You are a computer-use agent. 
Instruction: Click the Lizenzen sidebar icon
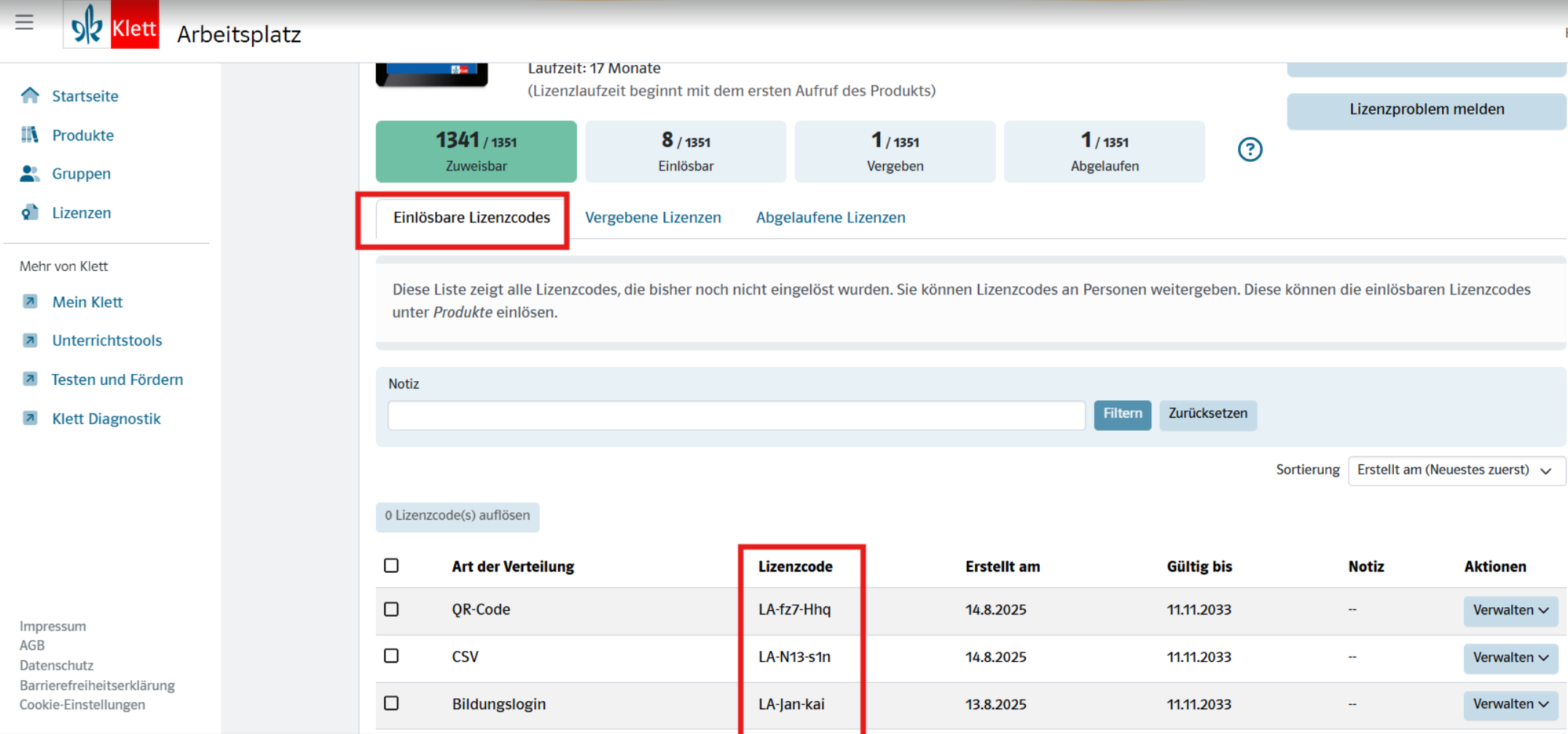30,213
